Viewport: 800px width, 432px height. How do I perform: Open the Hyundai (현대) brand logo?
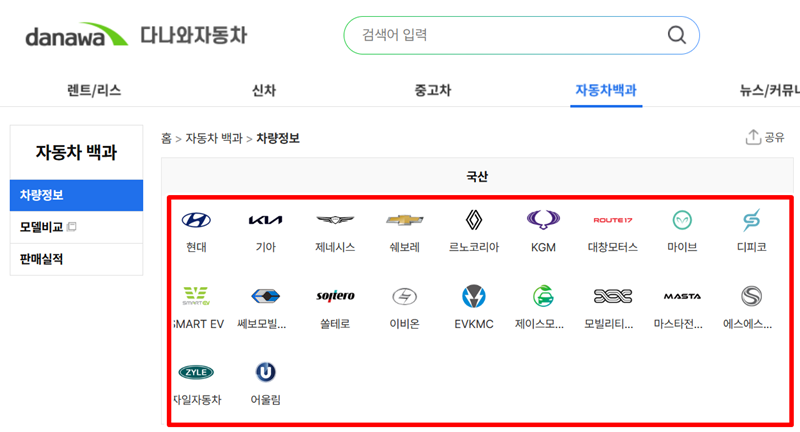pyautogui.click(x=196, y=220)
